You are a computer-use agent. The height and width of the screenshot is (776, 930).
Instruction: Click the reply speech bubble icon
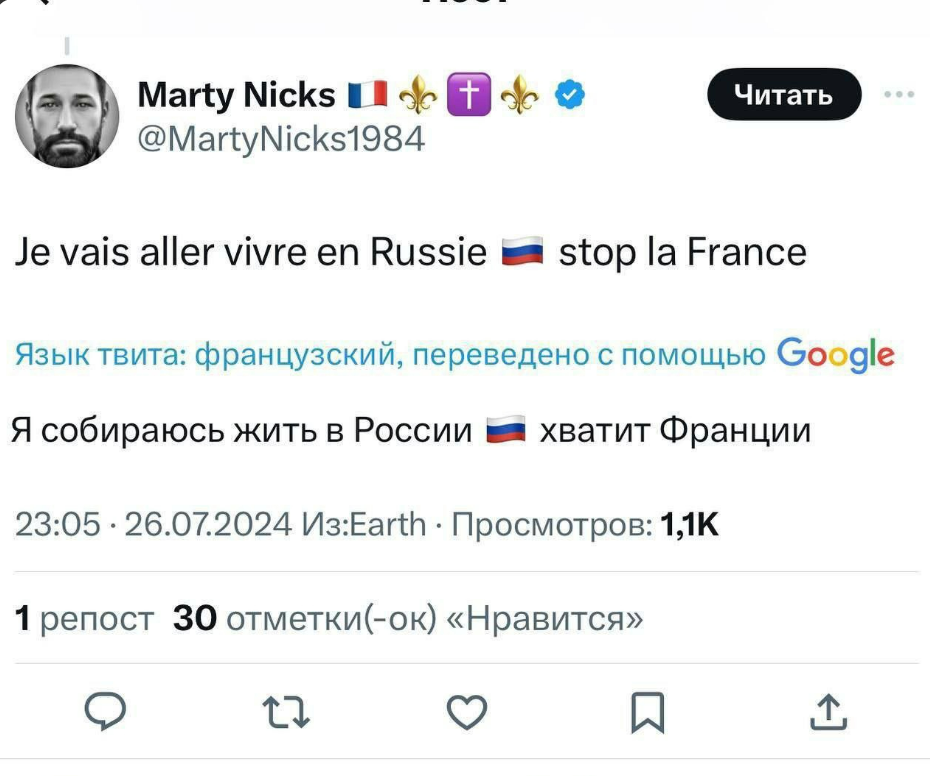click(x=102, y=712)
